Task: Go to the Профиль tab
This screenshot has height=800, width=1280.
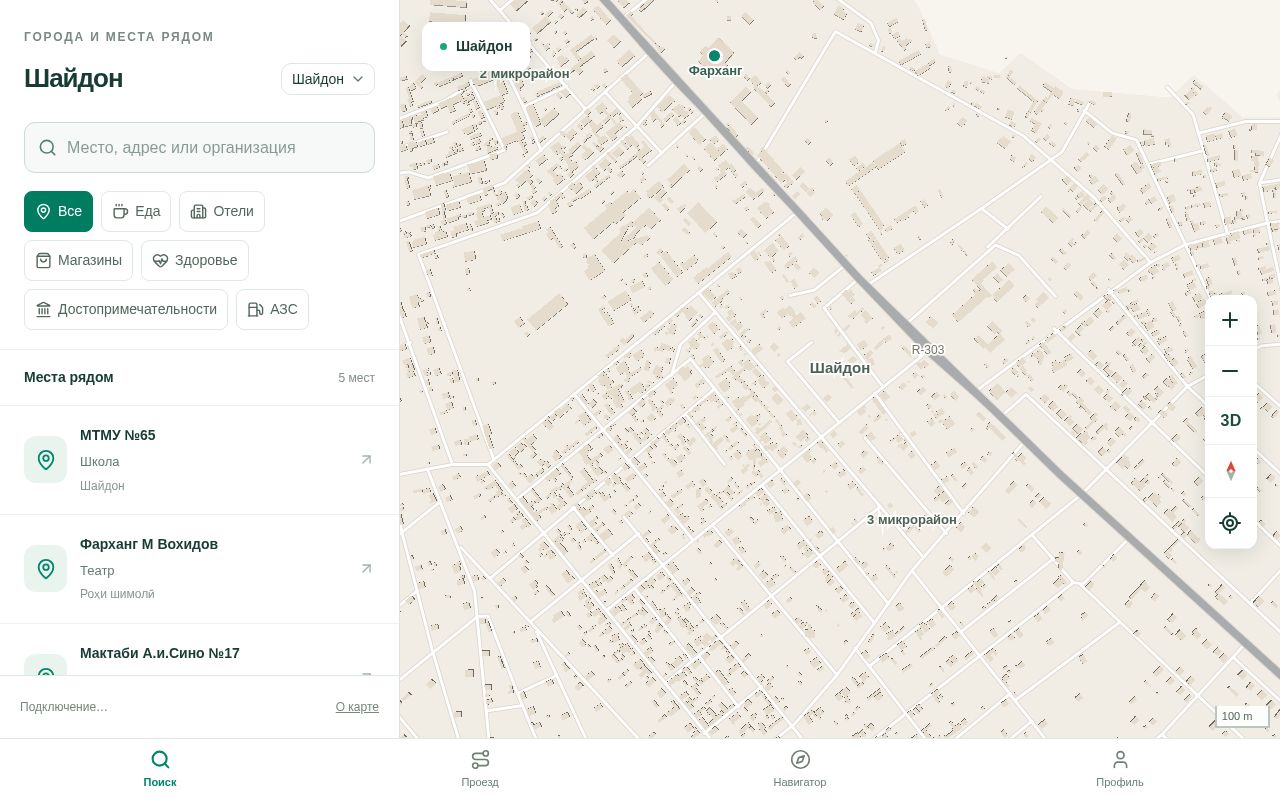Action: point(1120,768)
